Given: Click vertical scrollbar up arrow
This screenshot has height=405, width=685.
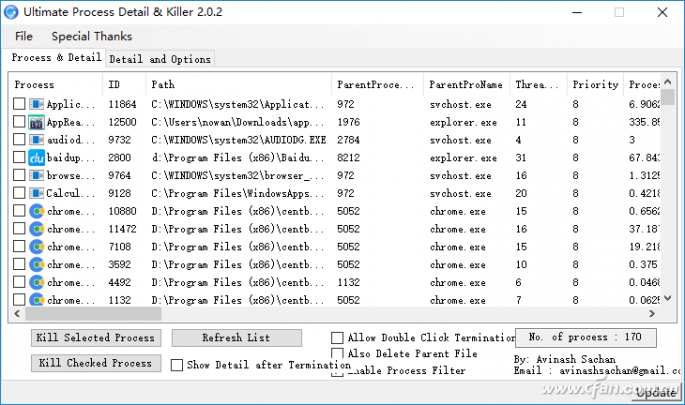Looking at the screenshot, I should click(x=668, y=82).
